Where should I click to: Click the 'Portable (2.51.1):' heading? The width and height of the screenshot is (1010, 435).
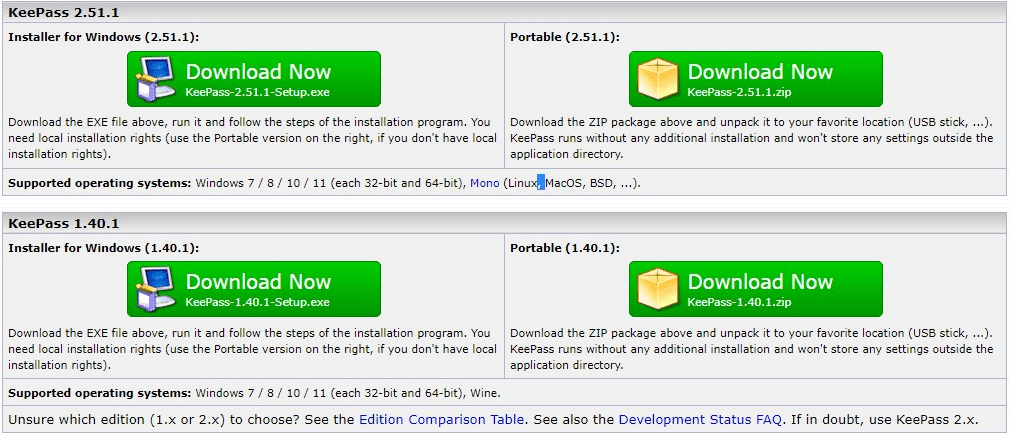pos(565,37)
